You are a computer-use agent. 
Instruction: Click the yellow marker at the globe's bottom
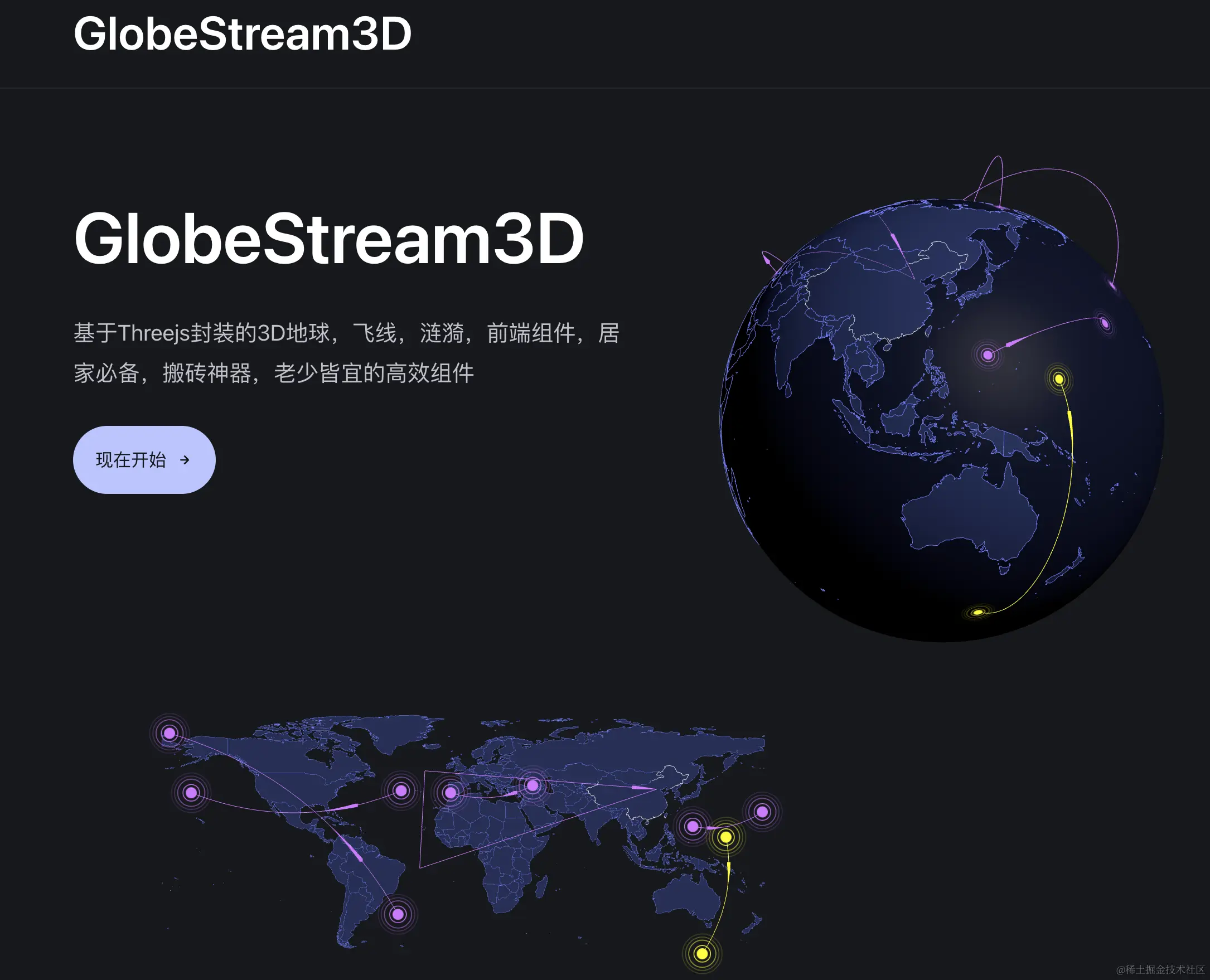(x=978, y=612)
